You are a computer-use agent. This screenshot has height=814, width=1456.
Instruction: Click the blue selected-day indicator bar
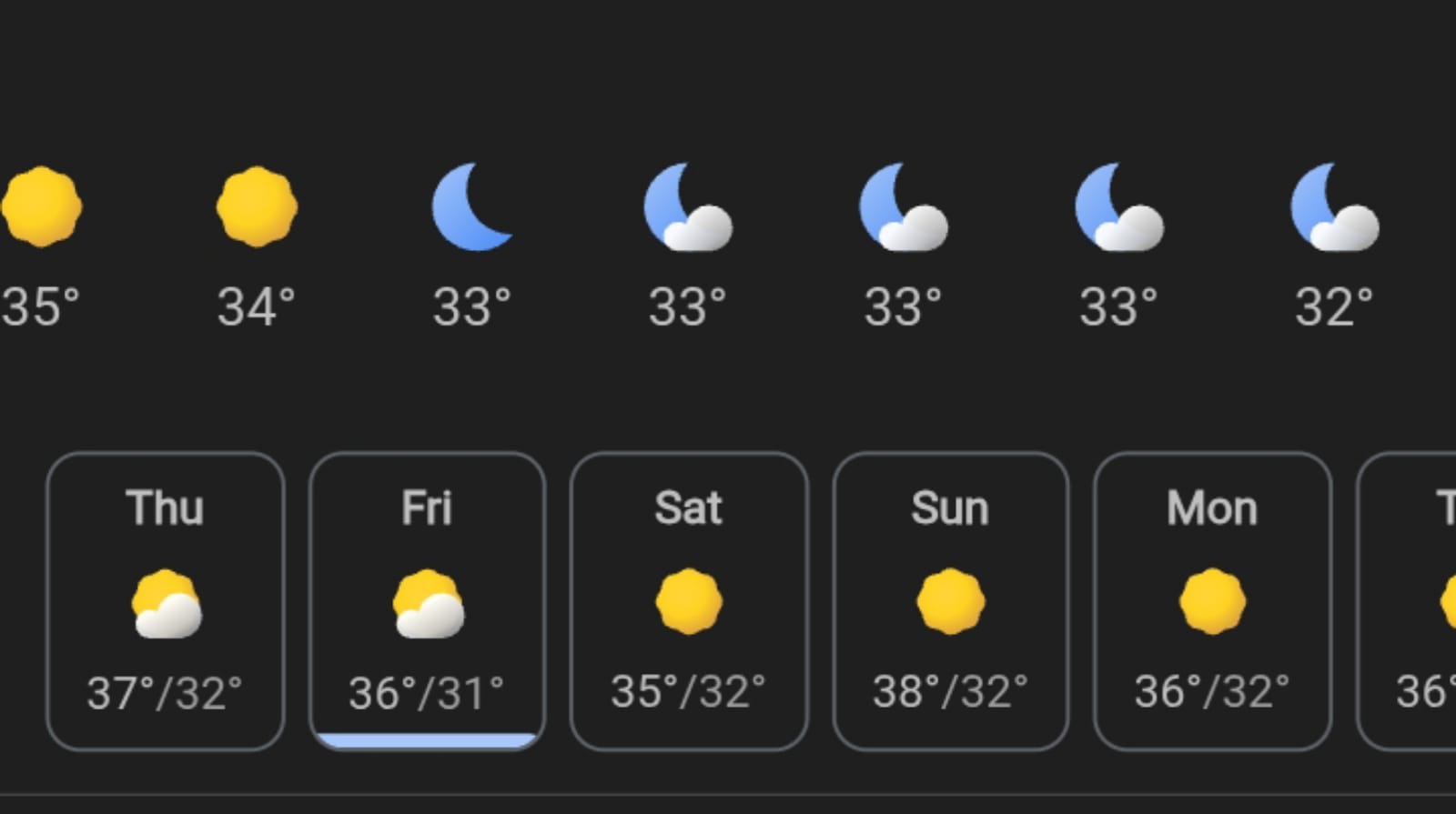click(427, 741)
